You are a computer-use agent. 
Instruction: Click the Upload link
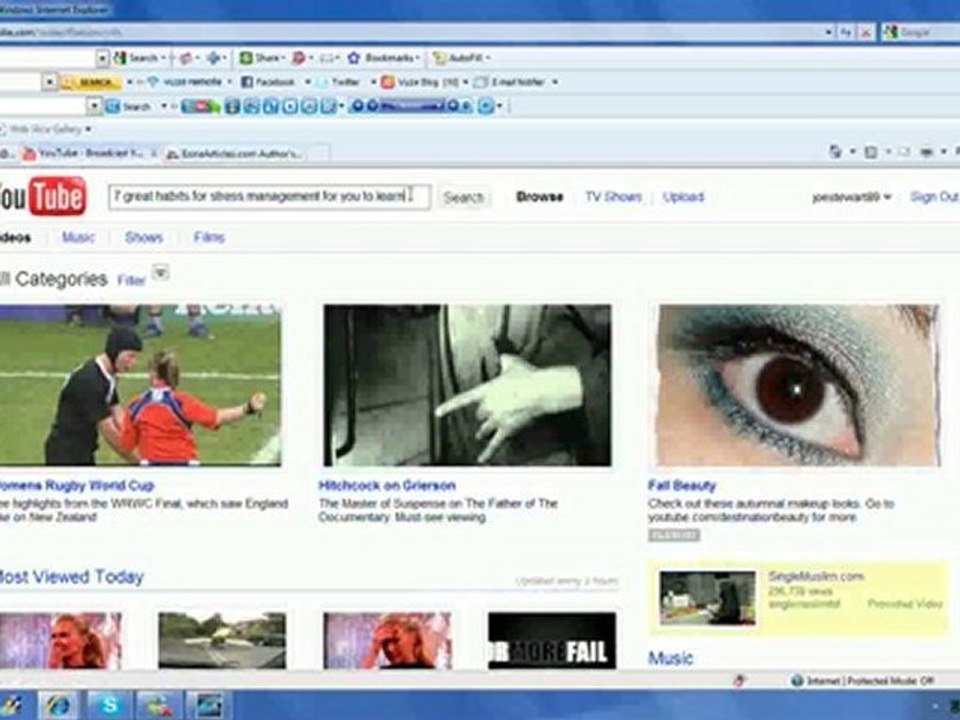pos(683,197)
